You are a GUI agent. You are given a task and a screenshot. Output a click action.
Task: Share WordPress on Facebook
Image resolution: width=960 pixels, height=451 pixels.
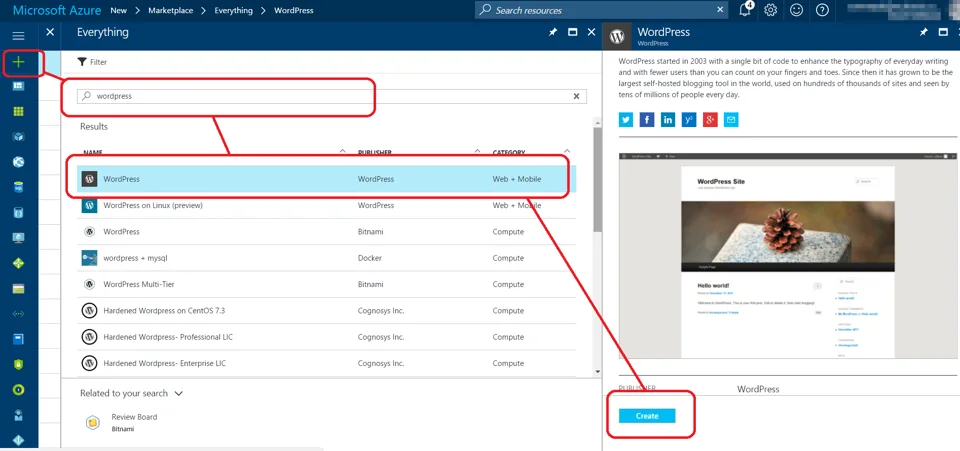647,119
